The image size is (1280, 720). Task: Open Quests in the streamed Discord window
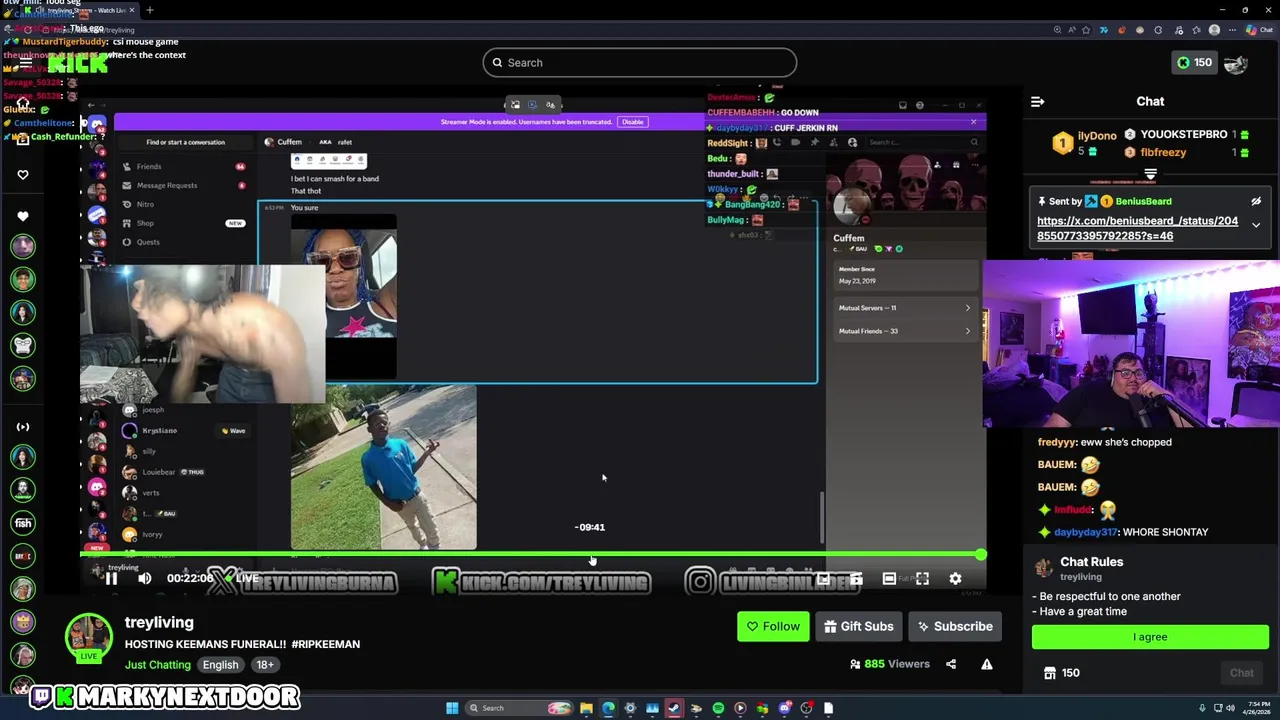pos(148,242)
